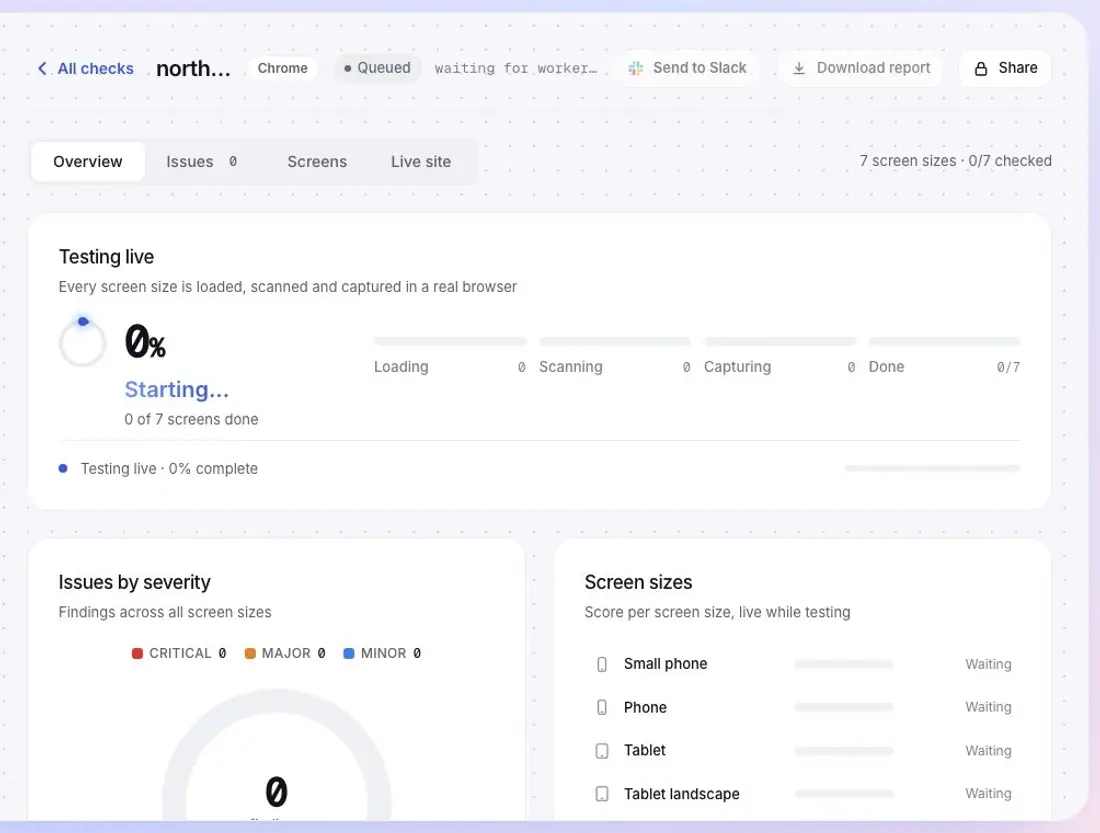Click the blue MINOR legend swatch
Image resolution: width=1100 pixels, height=833 pixels.
[349, 653]
